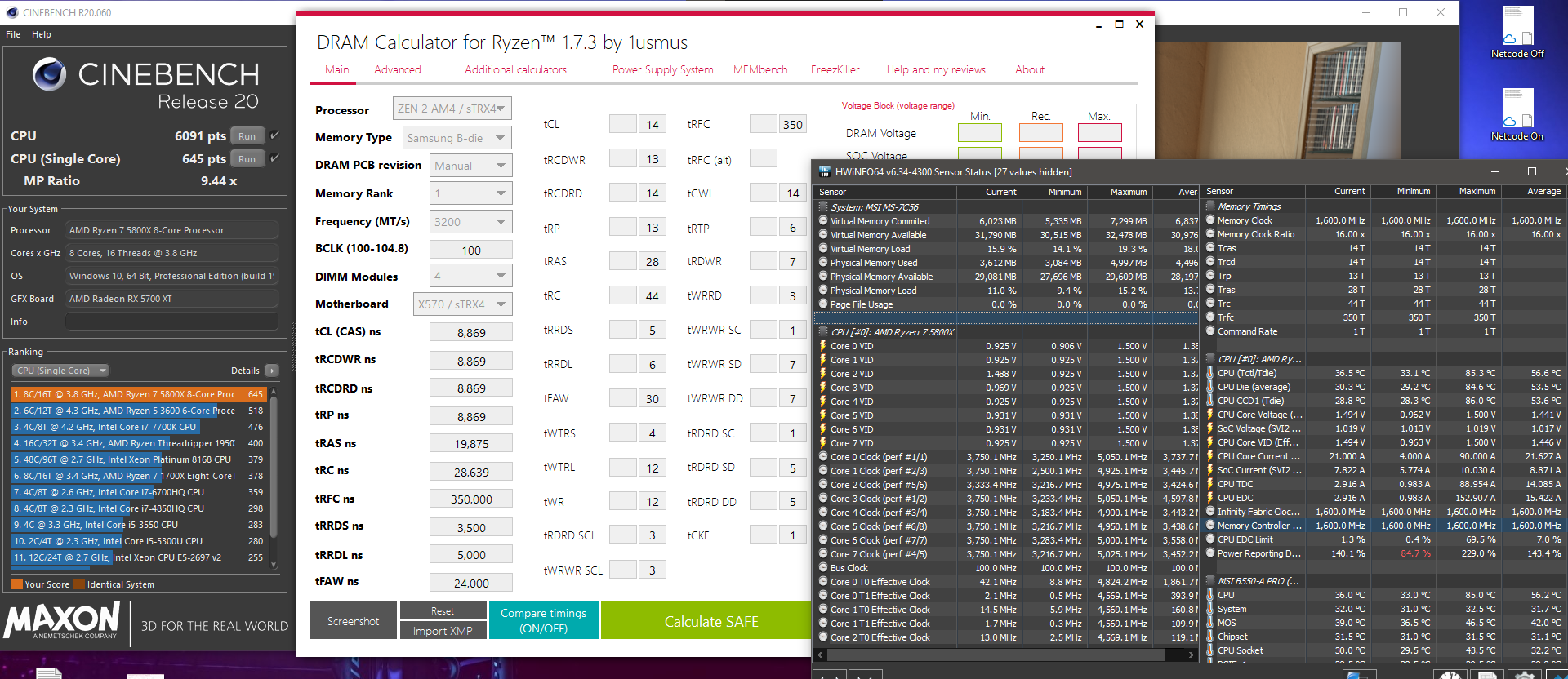Click the Reset button in DRAM Calculator
The width and height of the screenshot is (1568, 679).
(x=443, y=611)
